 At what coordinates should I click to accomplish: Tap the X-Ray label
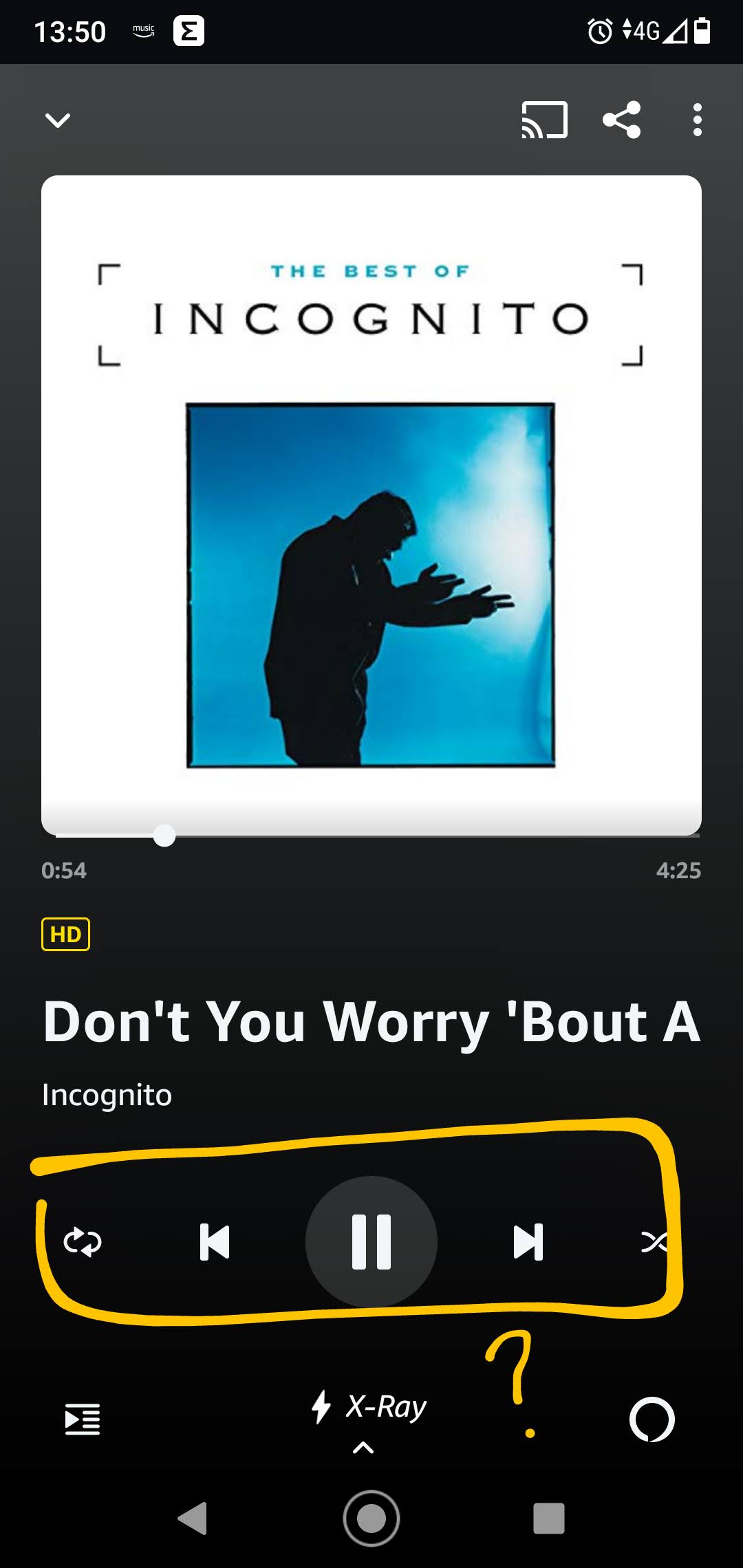click(386, 1407)
